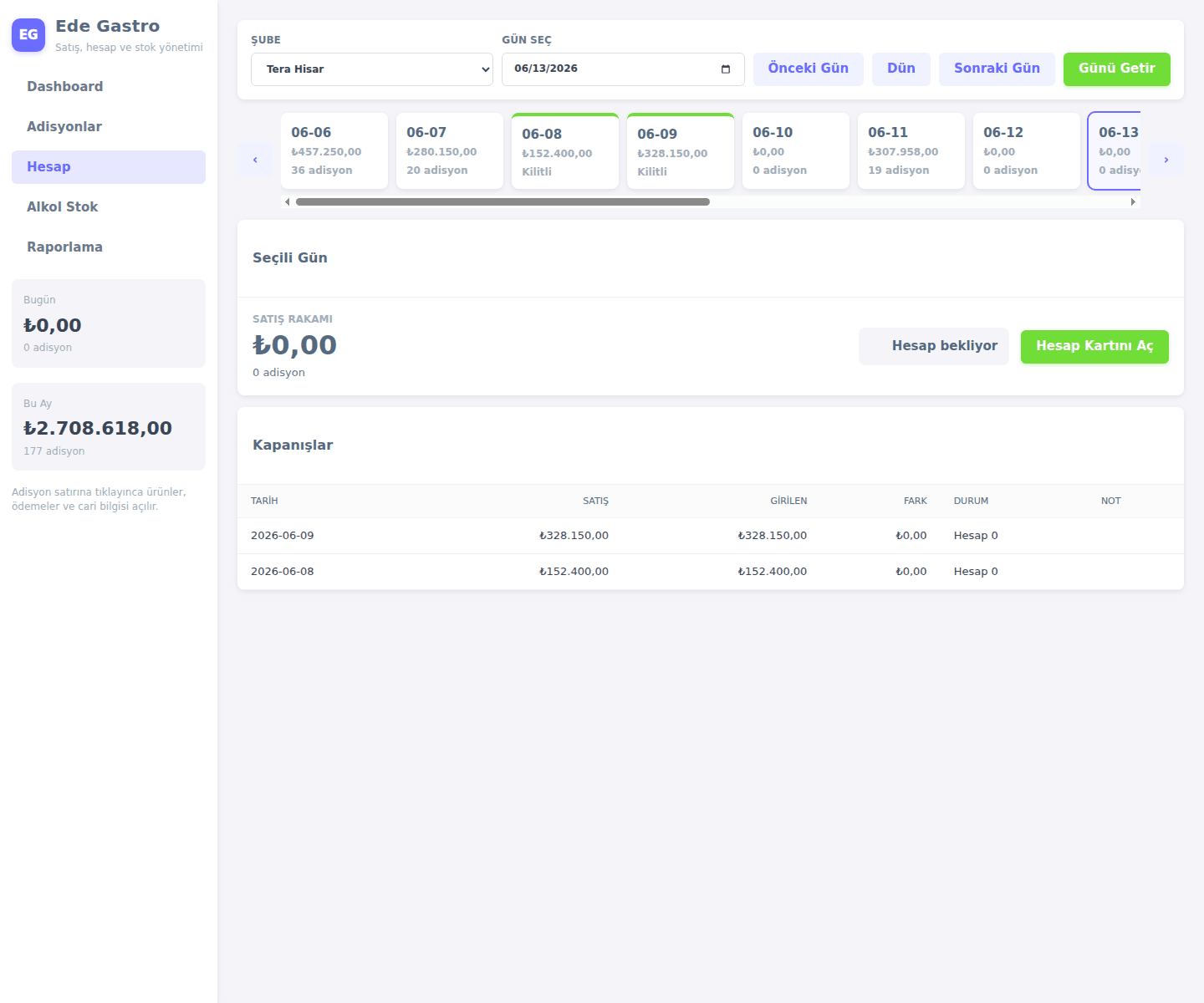Jump to yesterday with Dün button

[x=901, y=69]
